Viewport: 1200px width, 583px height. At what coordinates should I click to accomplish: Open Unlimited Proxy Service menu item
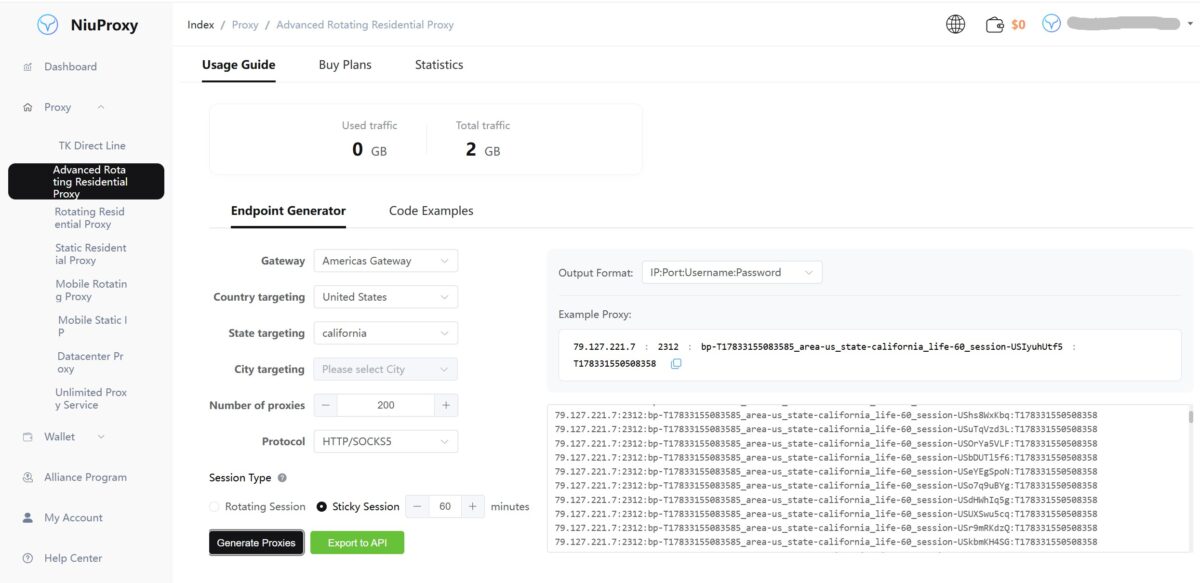click(x=91, y=398)
